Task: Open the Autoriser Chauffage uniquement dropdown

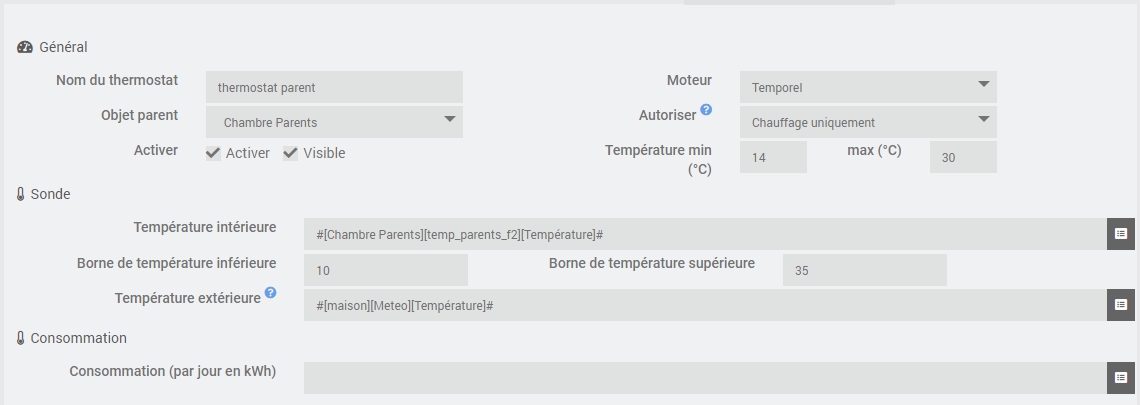Action: tap(868, 122)
